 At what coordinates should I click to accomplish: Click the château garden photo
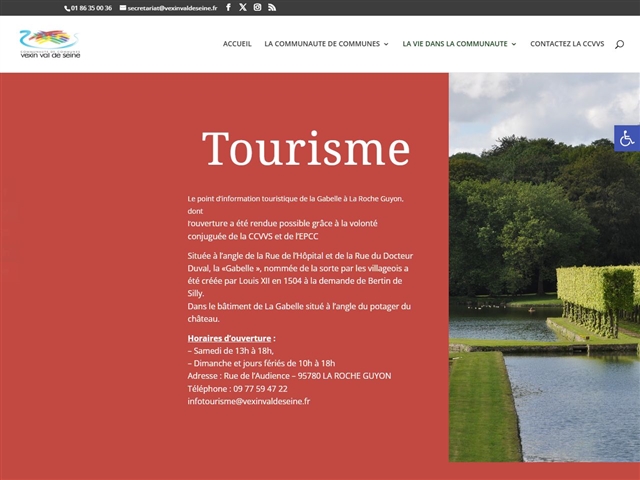[544, 267]
